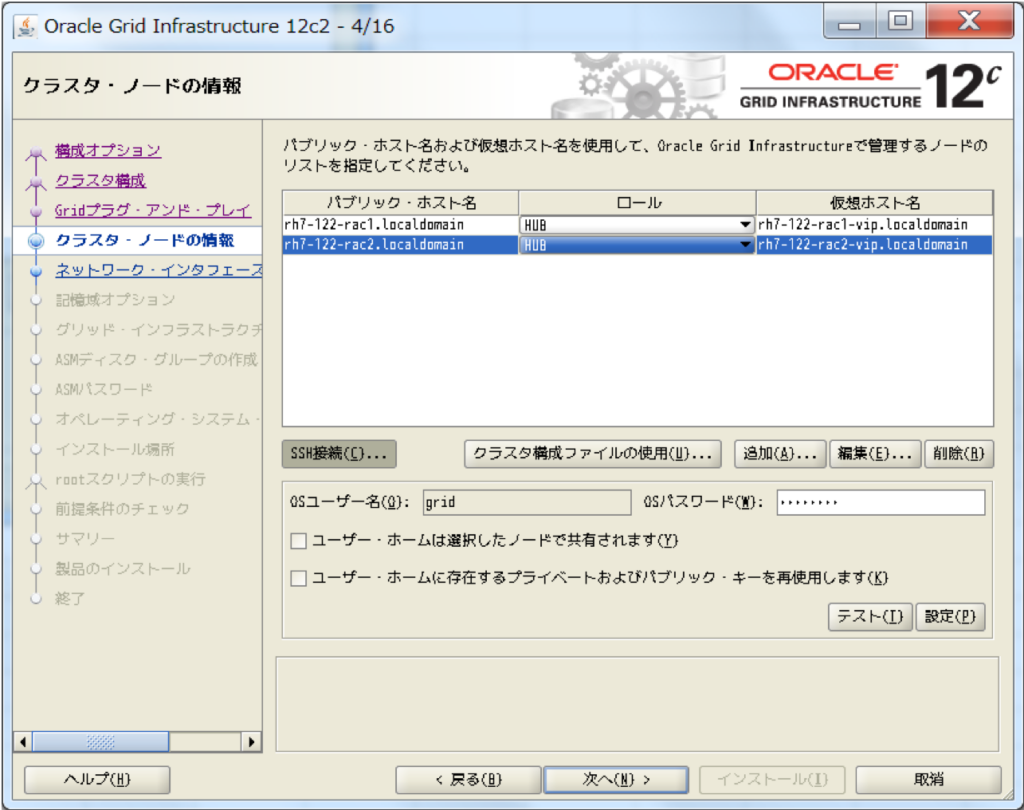Image resolution: width=1024 pixels, height=810 pixels.
Task: Click 編集 to edit selected node
Action: click(x=874, y=454)
